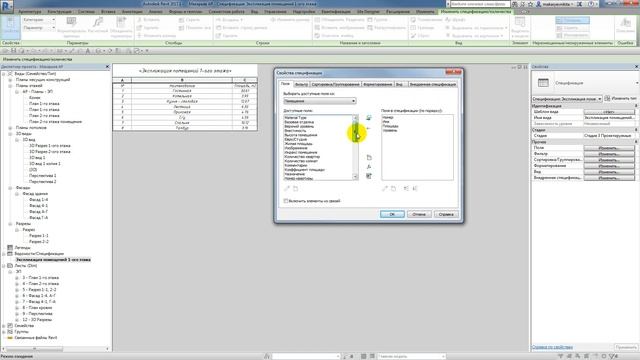Click edit pencil icon under schedule fields
The width and height of the screenshot is (640, 360).
tap(384, 189)
